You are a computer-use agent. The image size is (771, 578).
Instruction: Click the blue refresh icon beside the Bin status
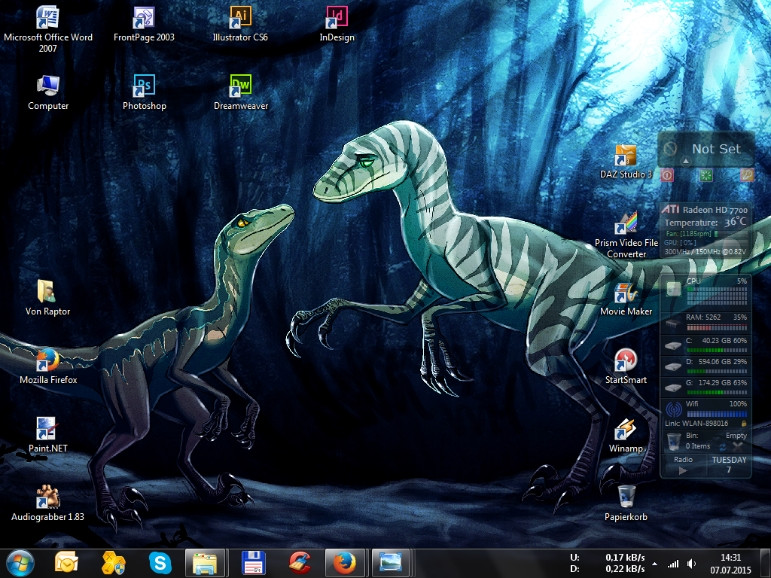click(722, 447)
